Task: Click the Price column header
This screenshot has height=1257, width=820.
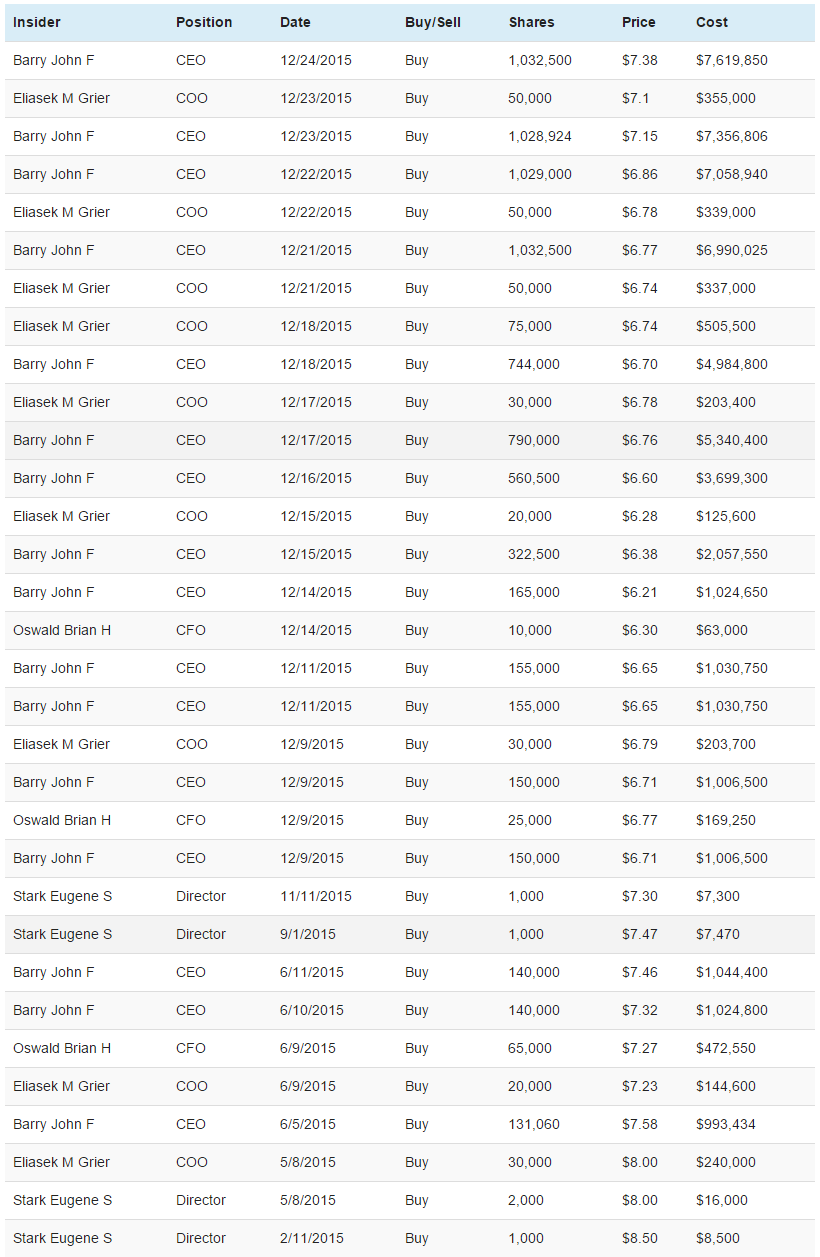Action: coord(639,22)
